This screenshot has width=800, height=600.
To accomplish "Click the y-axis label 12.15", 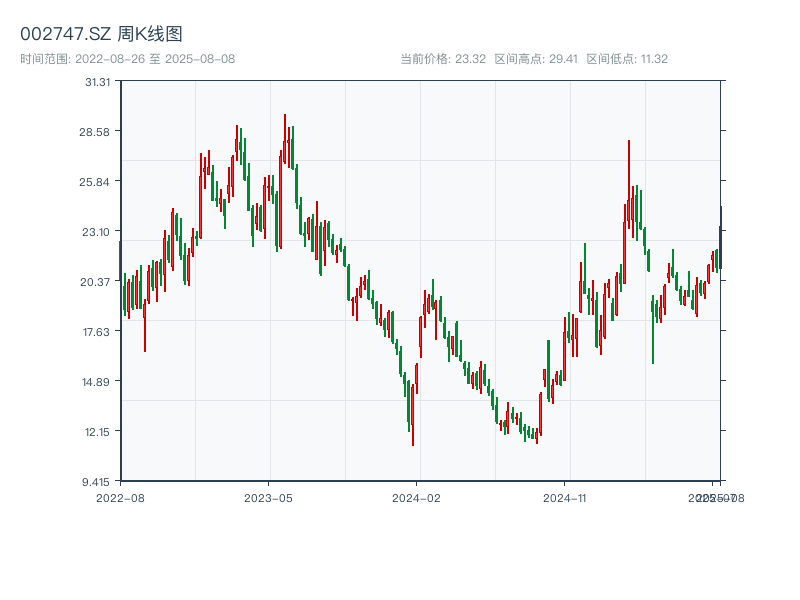I will (97, 432).
